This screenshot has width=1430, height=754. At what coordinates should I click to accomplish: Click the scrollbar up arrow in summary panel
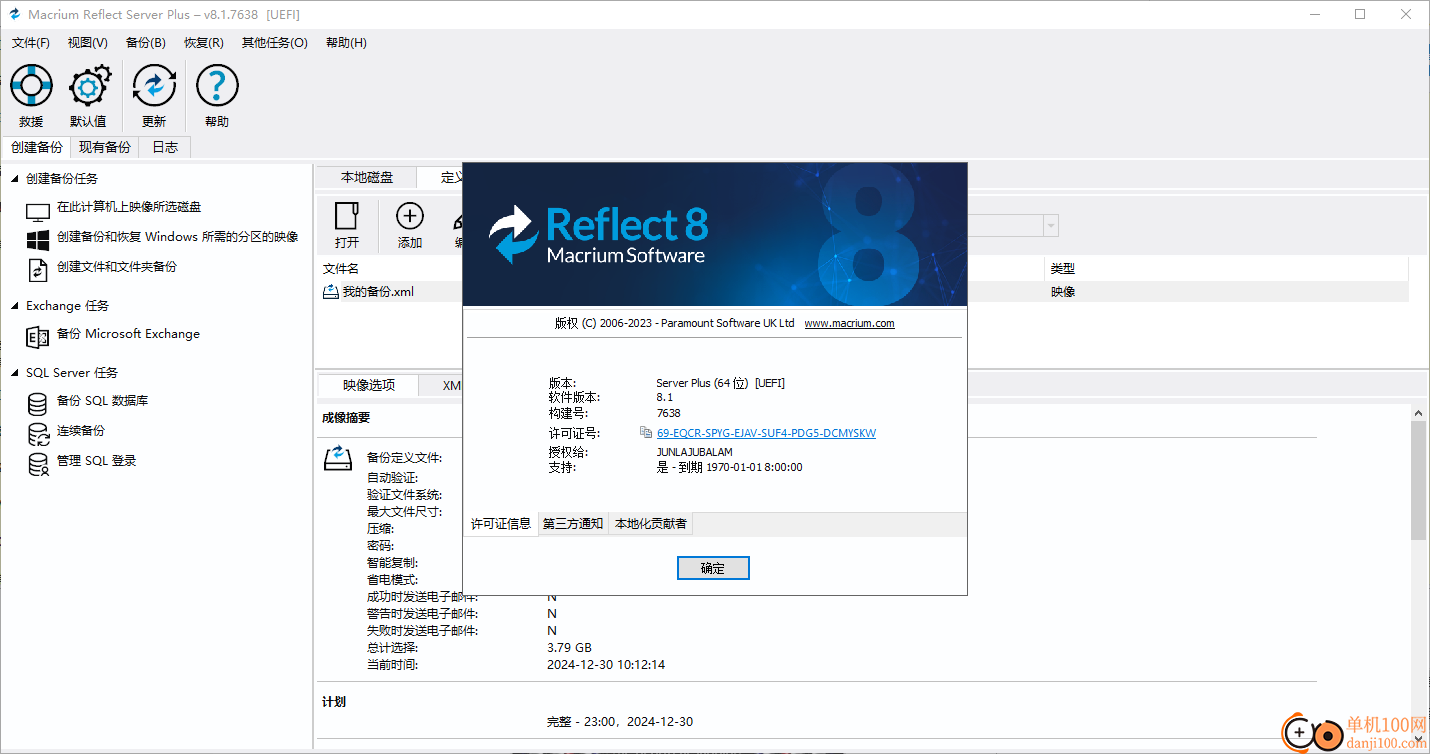point(1419,411)
